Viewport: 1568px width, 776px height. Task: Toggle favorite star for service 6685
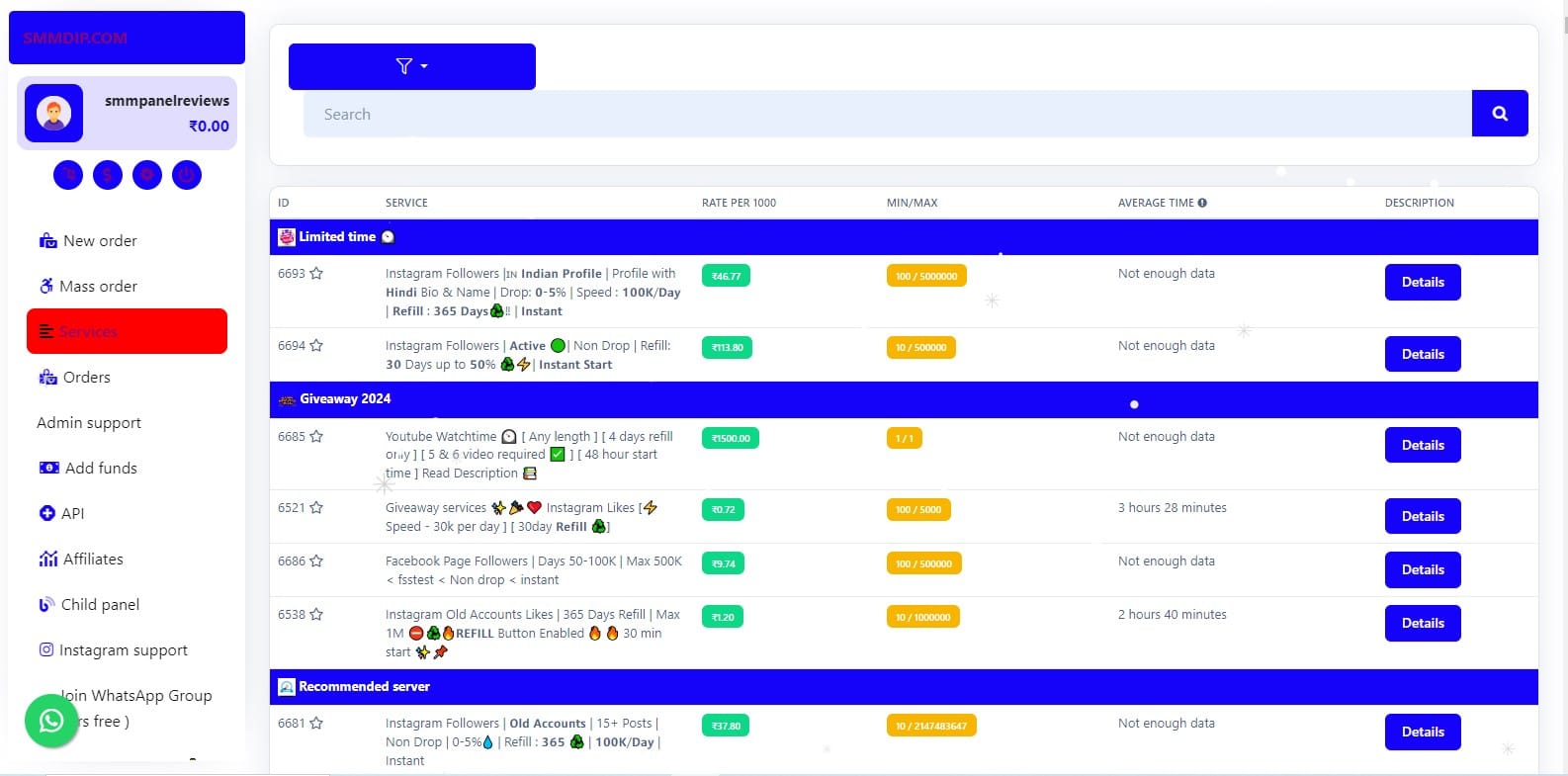click(x=316, y=437)
